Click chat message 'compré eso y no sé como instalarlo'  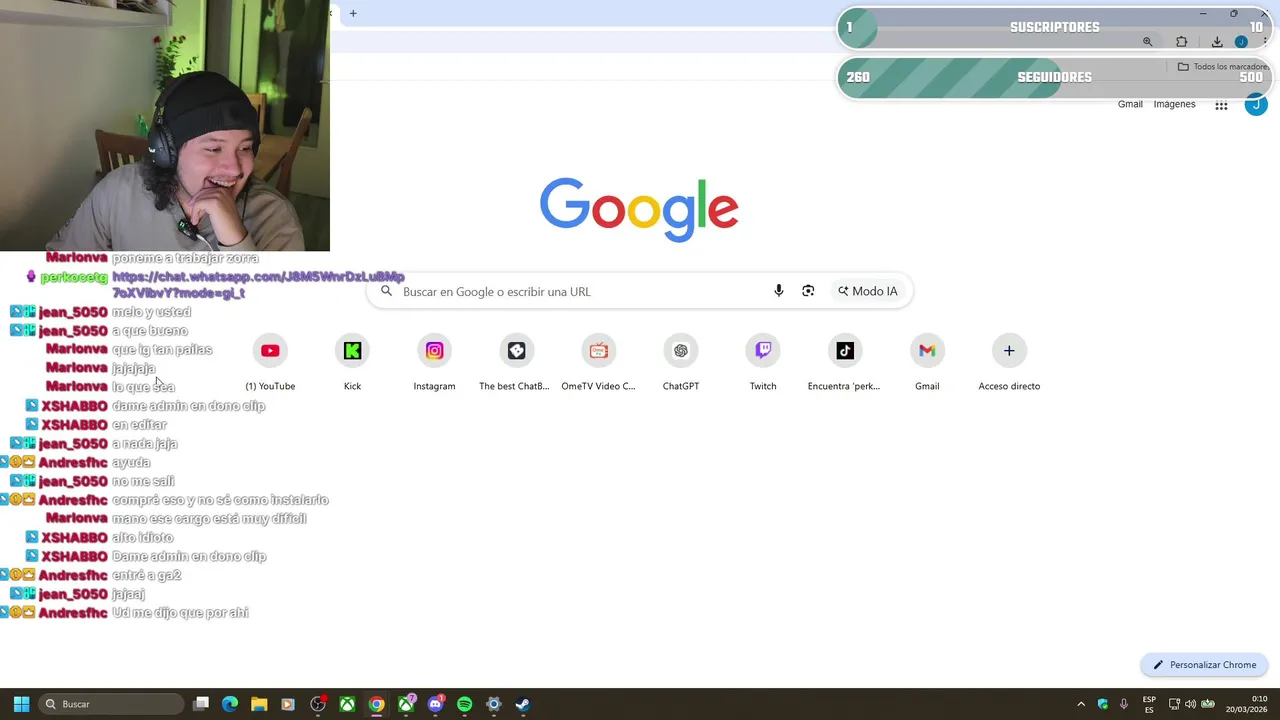pyautogui.click(x=220, y=500)
